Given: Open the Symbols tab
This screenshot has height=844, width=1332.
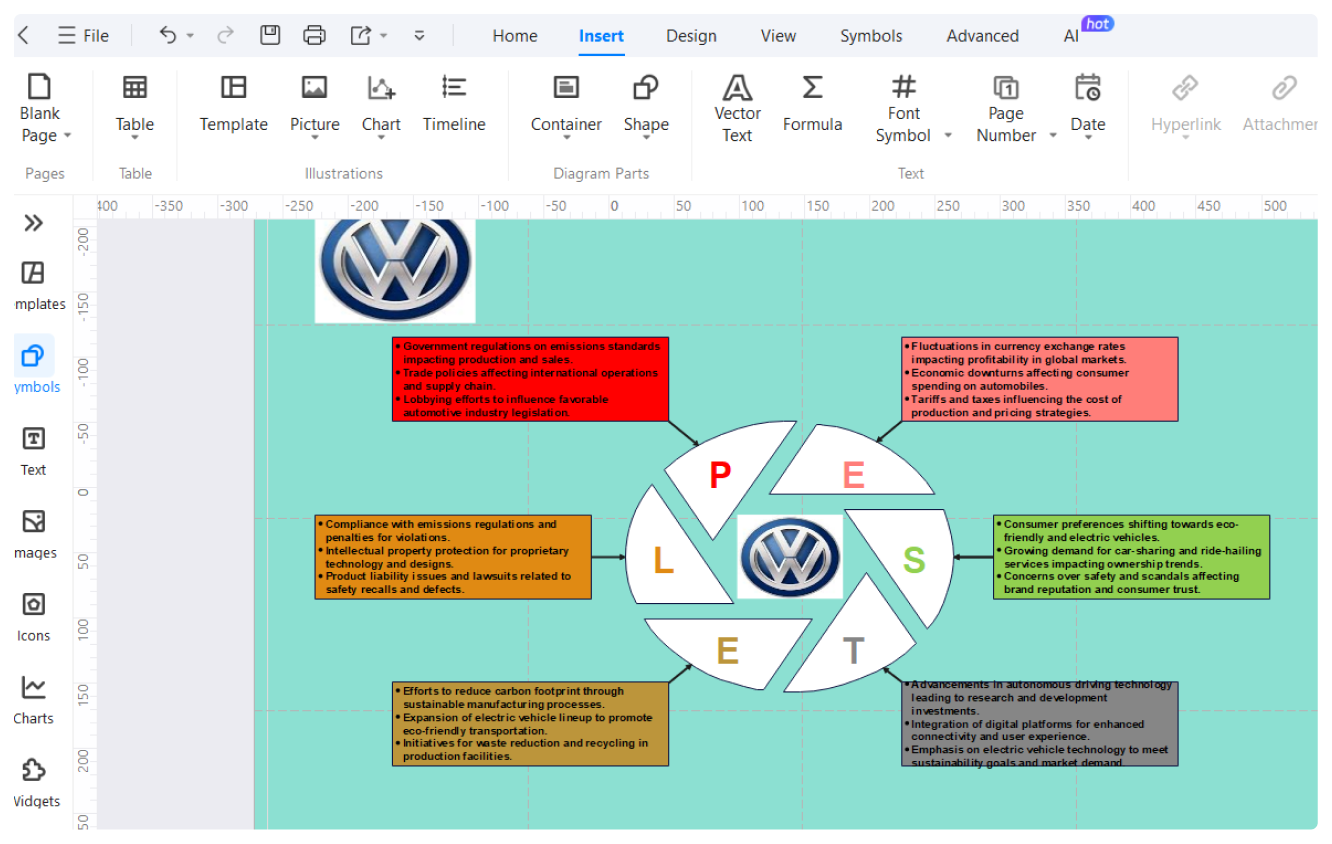Looking at the screenshot, I should [871, 36].
